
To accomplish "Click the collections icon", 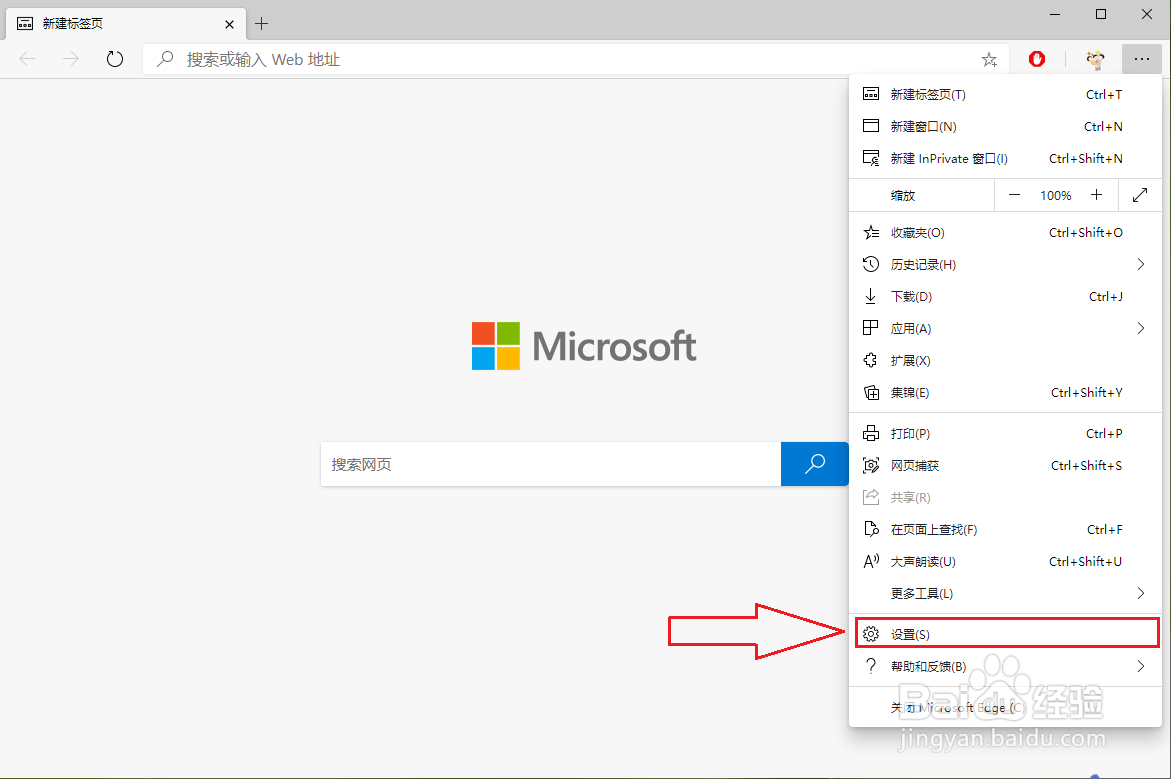I will pyautogui.click(x=871, y=393).
